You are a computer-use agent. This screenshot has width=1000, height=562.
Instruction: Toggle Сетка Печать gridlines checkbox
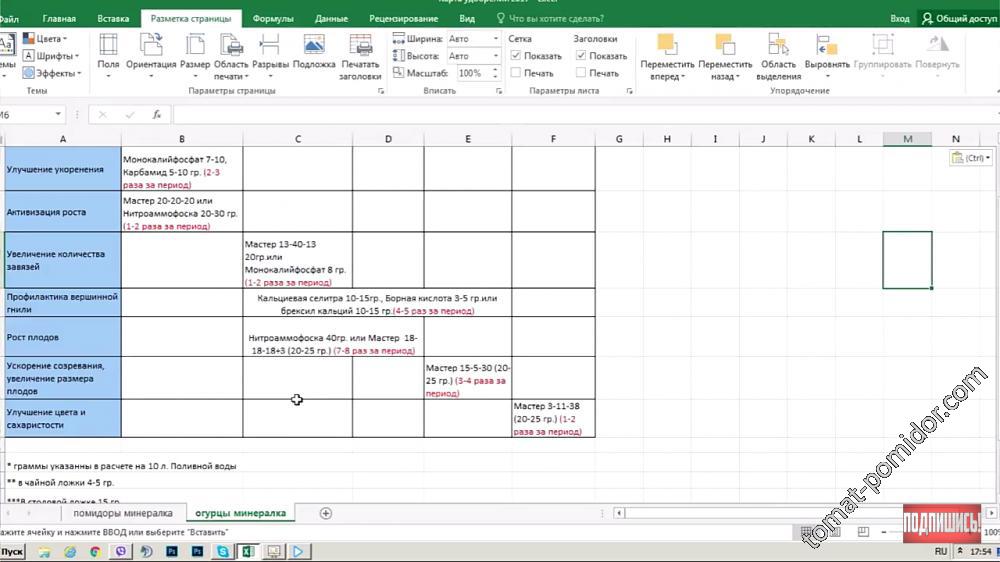pos(516,73)
